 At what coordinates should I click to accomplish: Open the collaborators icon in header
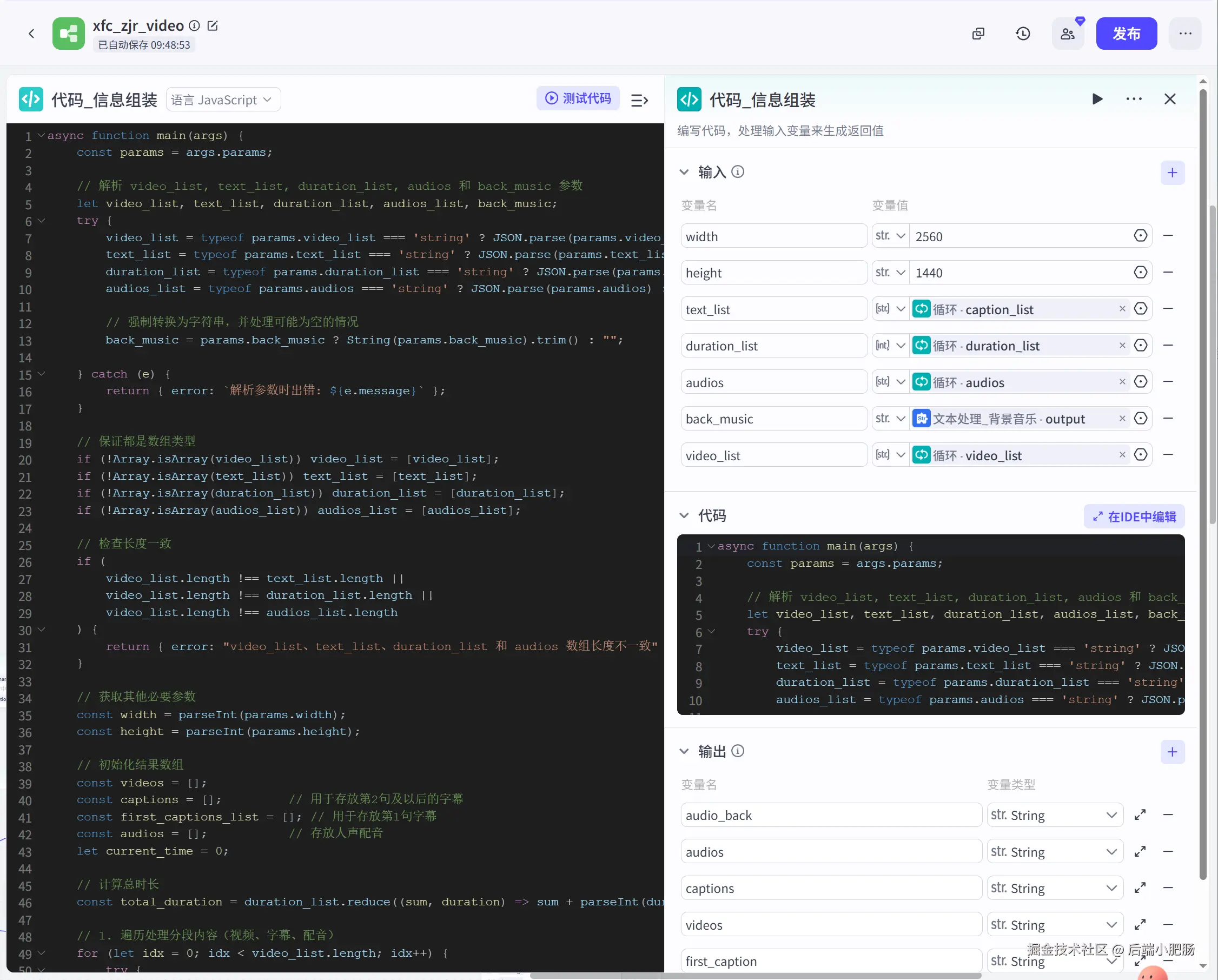coord(1067,34)
